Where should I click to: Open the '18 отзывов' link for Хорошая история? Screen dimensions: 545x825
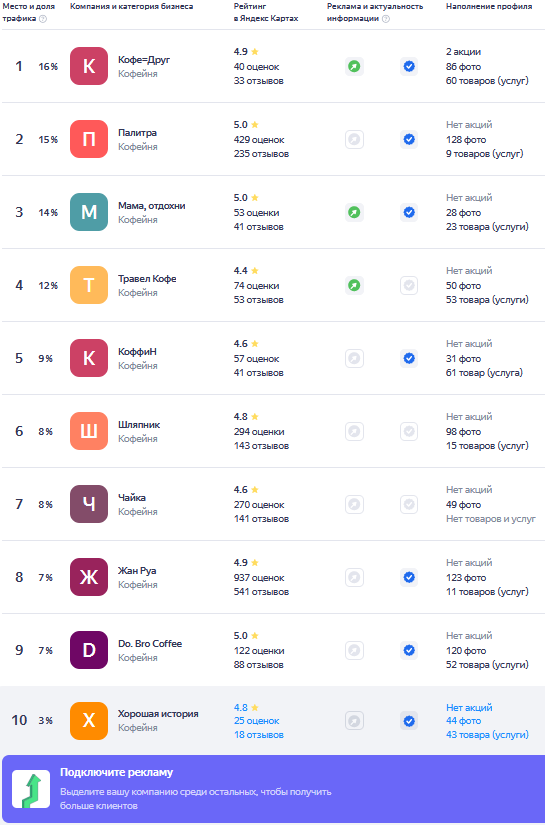coord(259,735)
